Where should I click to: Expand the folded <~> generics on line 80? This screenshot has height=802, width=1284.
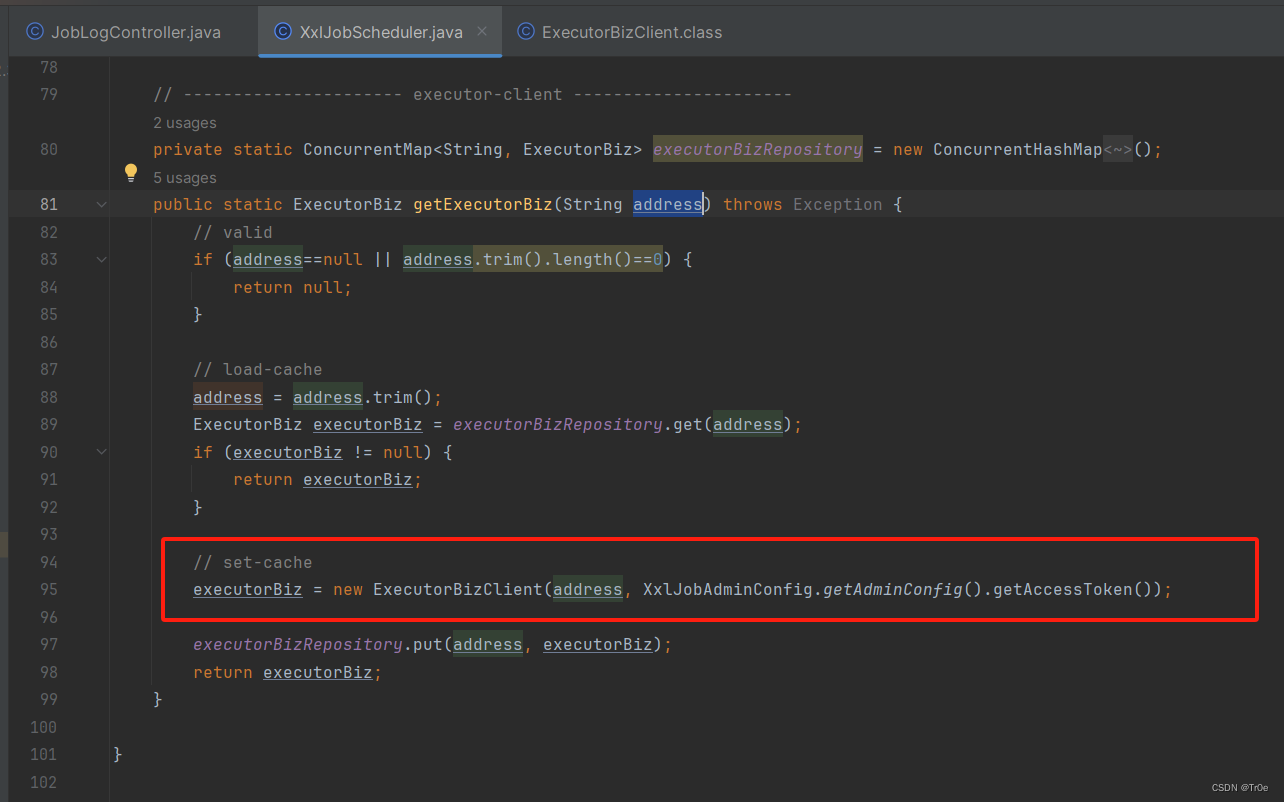[1117, 149]
